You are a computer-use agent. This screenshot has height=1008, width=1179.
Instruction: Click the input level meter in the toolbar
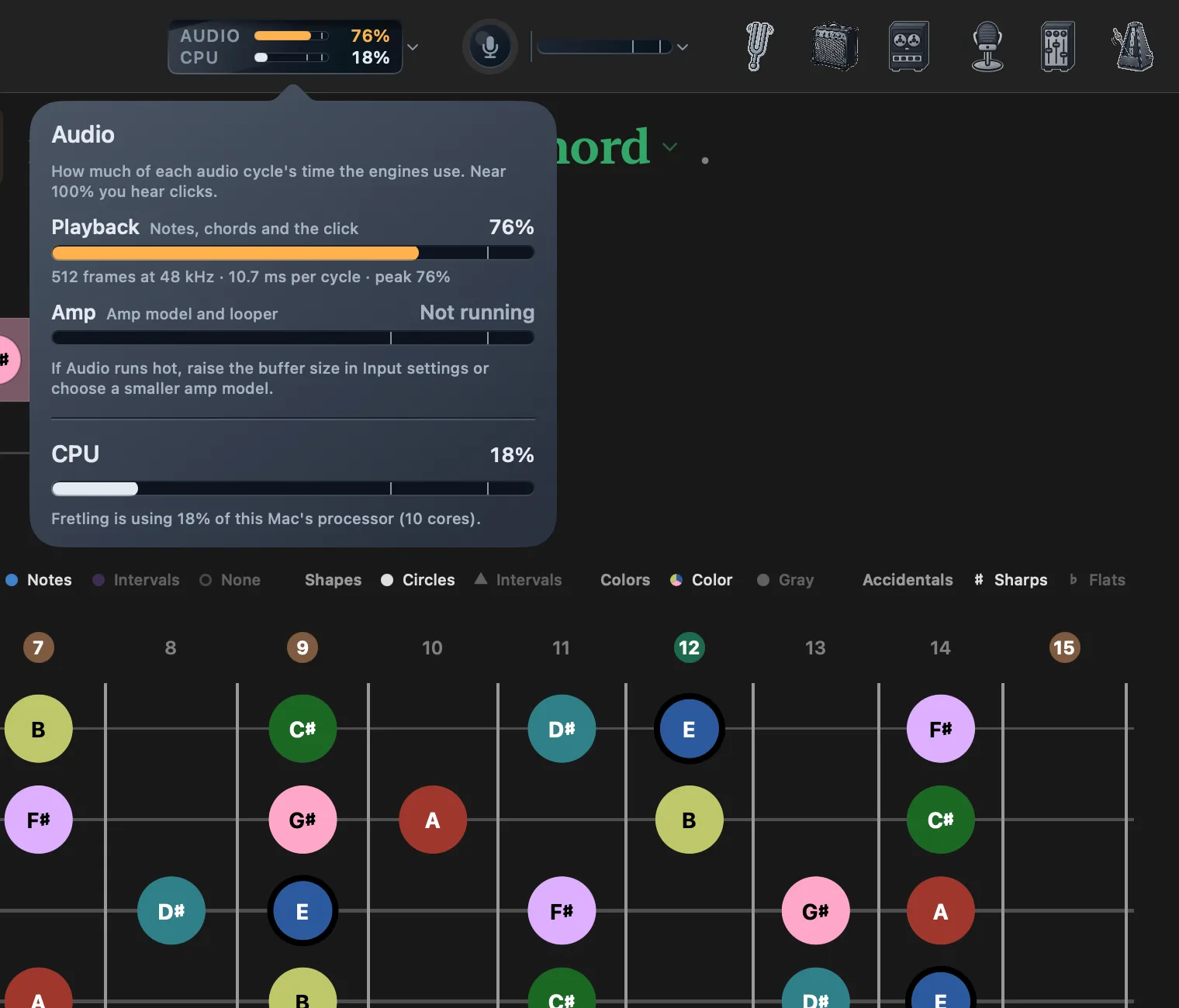(604, 47)
